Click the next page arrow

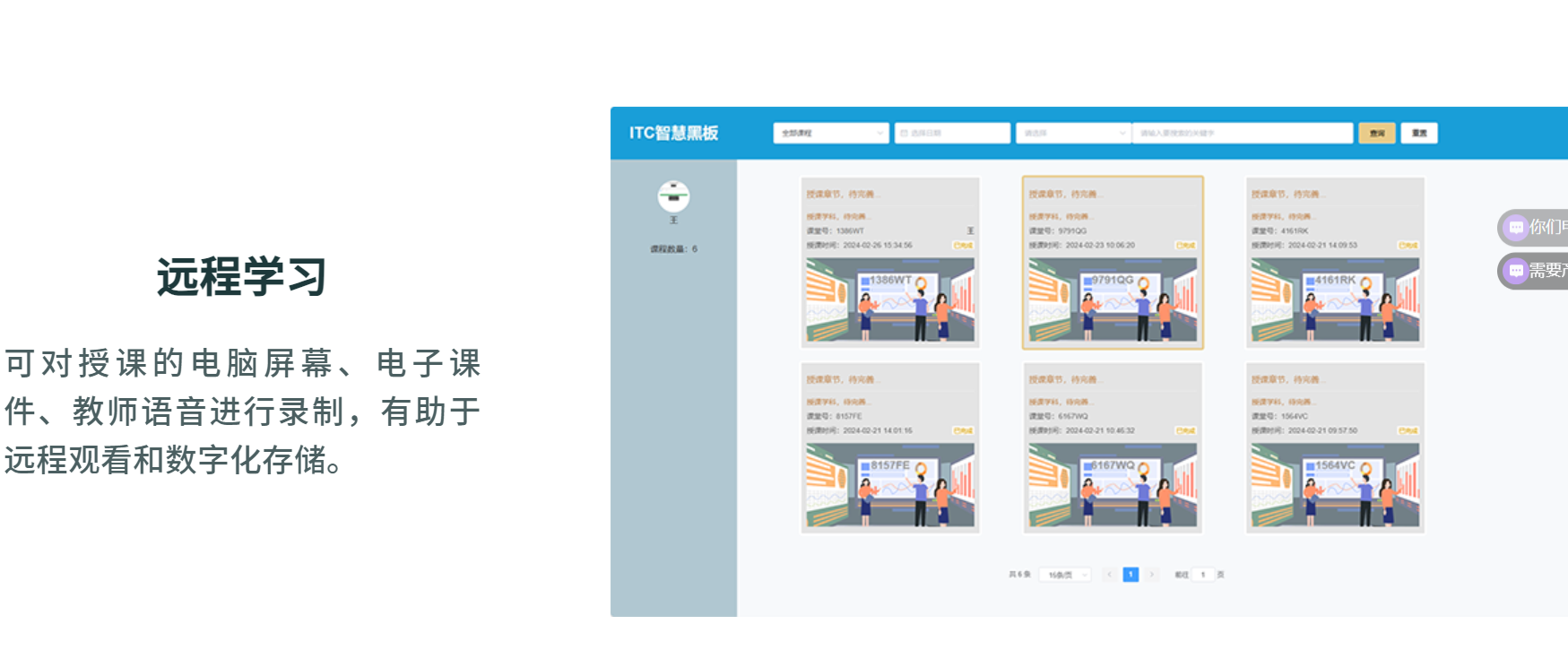click(1152, 575)
